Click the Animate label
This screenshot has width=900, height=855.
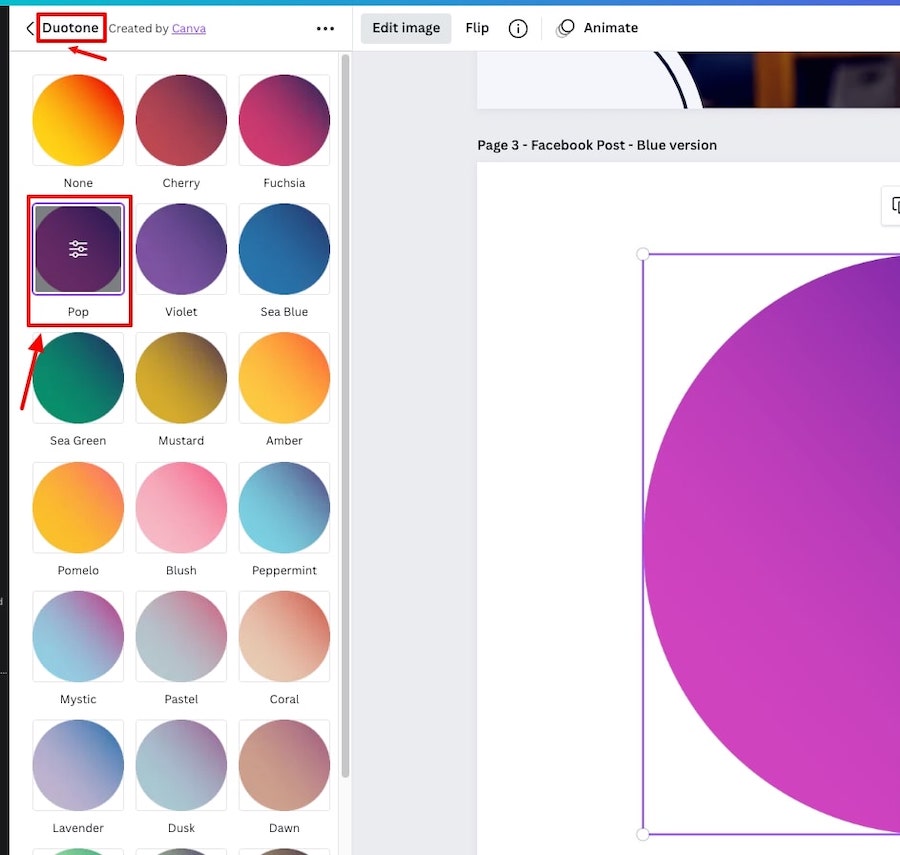pos(611,28)
